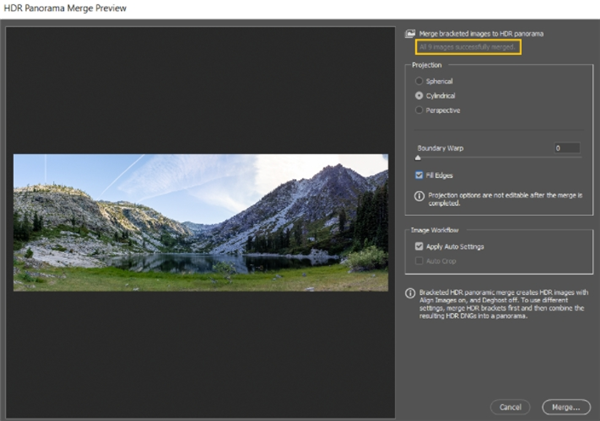Click the info icon beside Bracketed HDR note
Image resolution: width=600 pixels, height=421 pixels.
(411, 294)
